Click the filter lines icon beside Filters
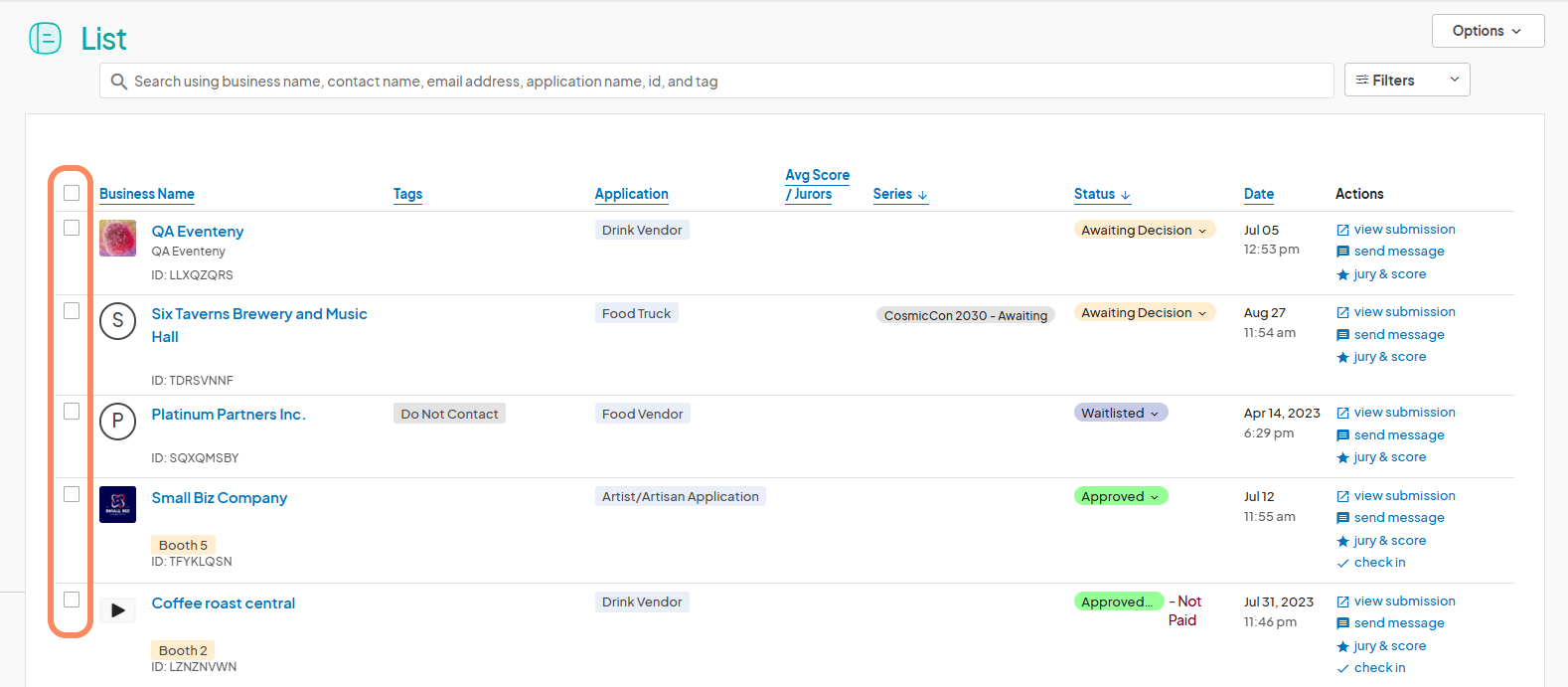Screen dimensions: 1568x687 1362,80
